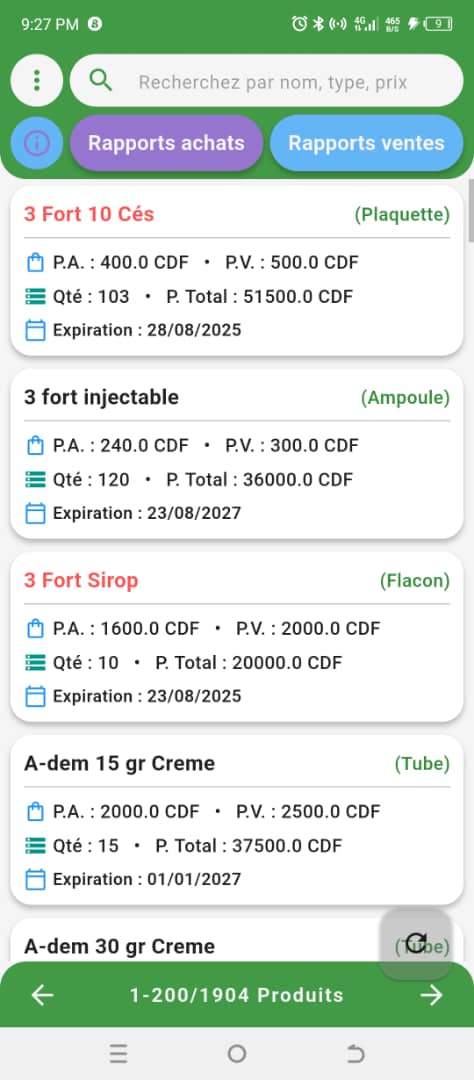474x1080 pixels.
Task: Open Rapports achats
Action: coord(166,143)
